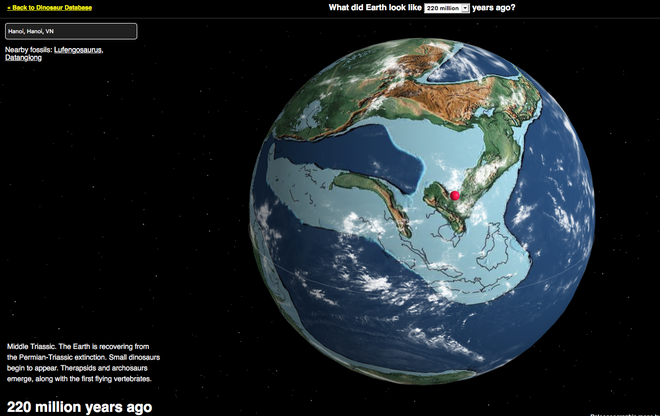Screen dimensions: 660x416
Task: Open the 220 million years dropdown
Action: pos(447,8)
